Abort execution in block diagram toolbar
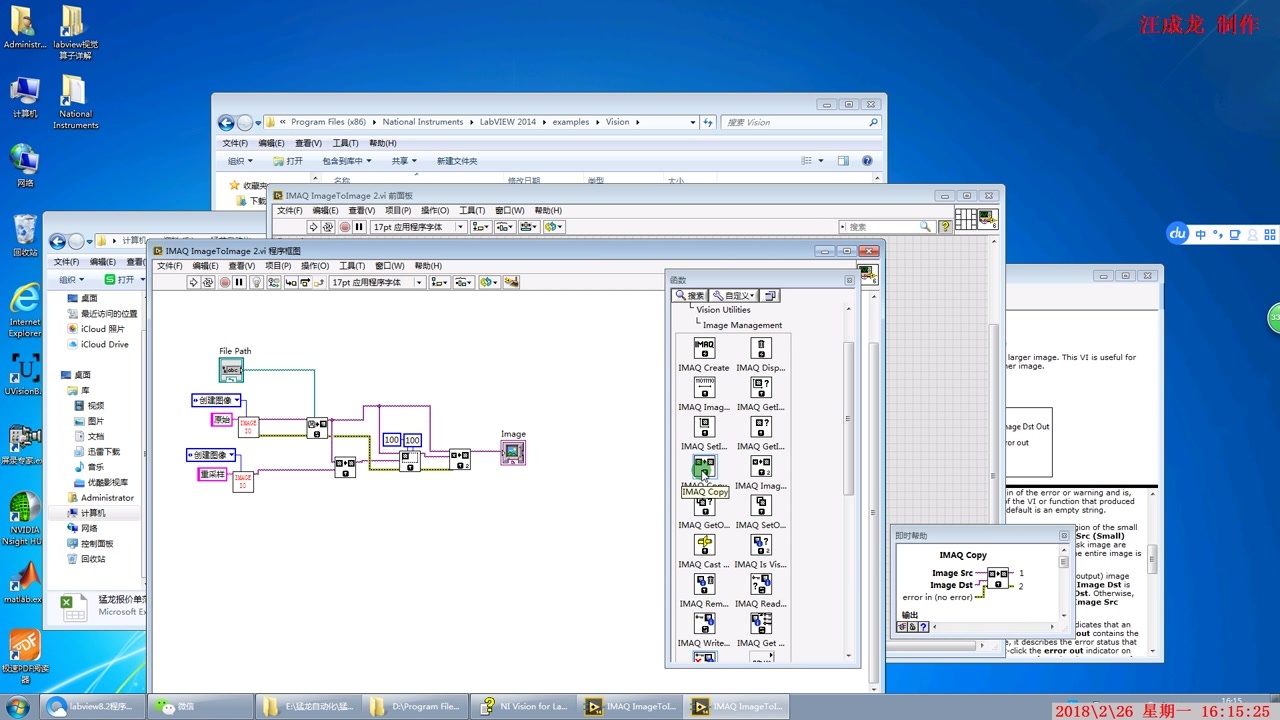 point(224,283)
